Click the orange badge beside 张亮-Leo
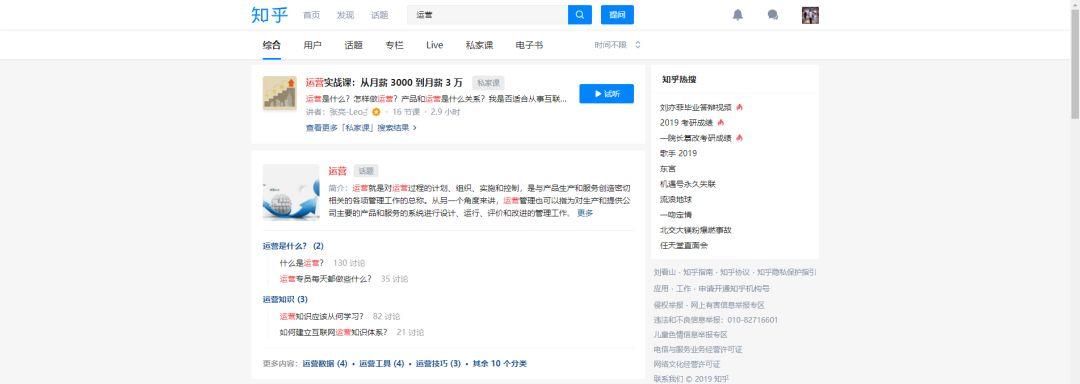 point(376,111)
